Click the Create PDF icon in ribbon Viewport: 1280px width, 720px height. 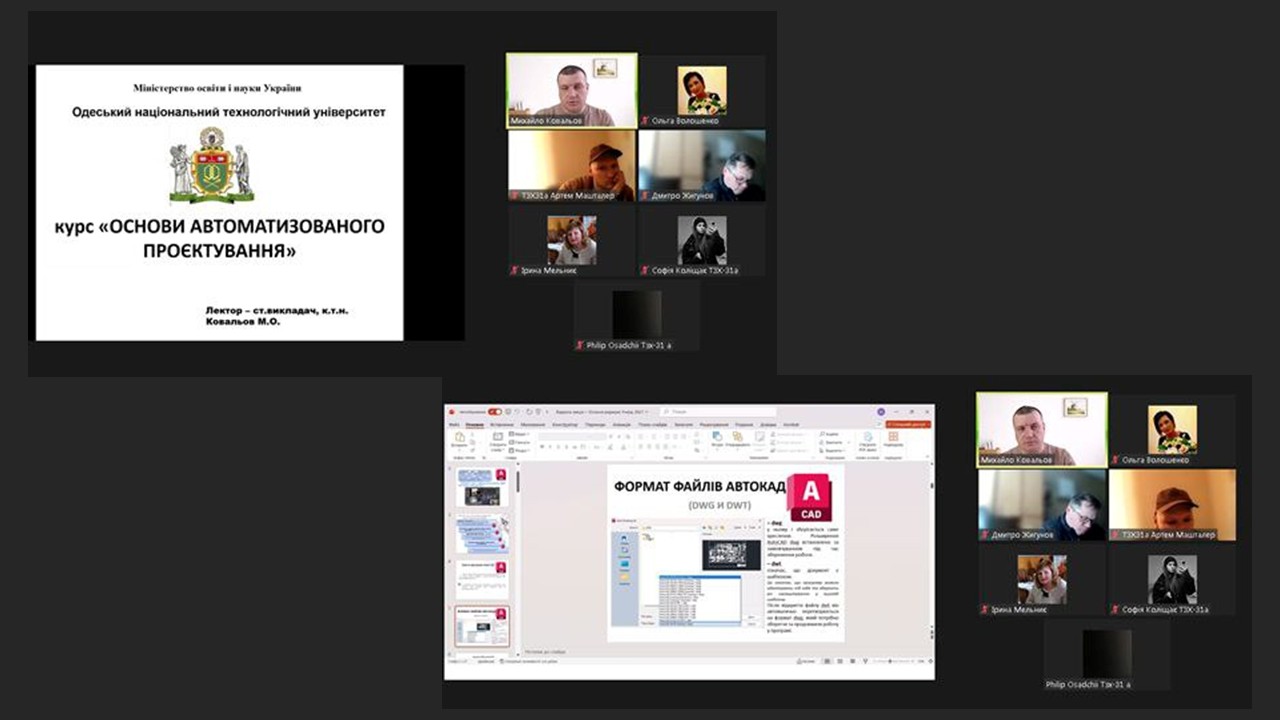pos(866,437)
